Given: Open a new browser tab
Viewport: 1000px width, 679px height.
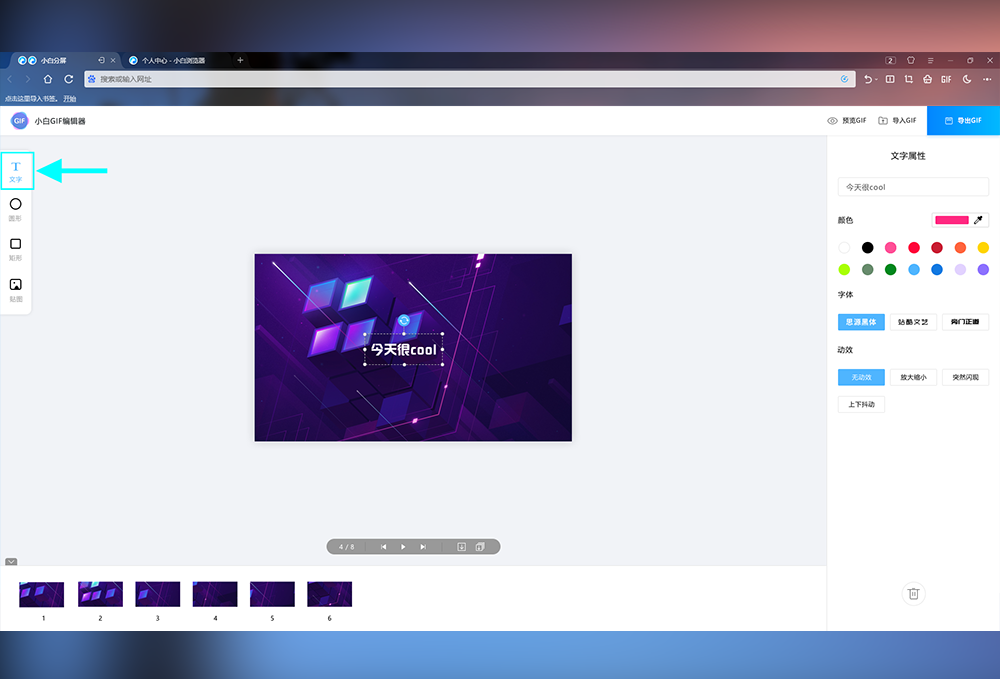Looking at the screenshot, I should [x=240, y=60].
